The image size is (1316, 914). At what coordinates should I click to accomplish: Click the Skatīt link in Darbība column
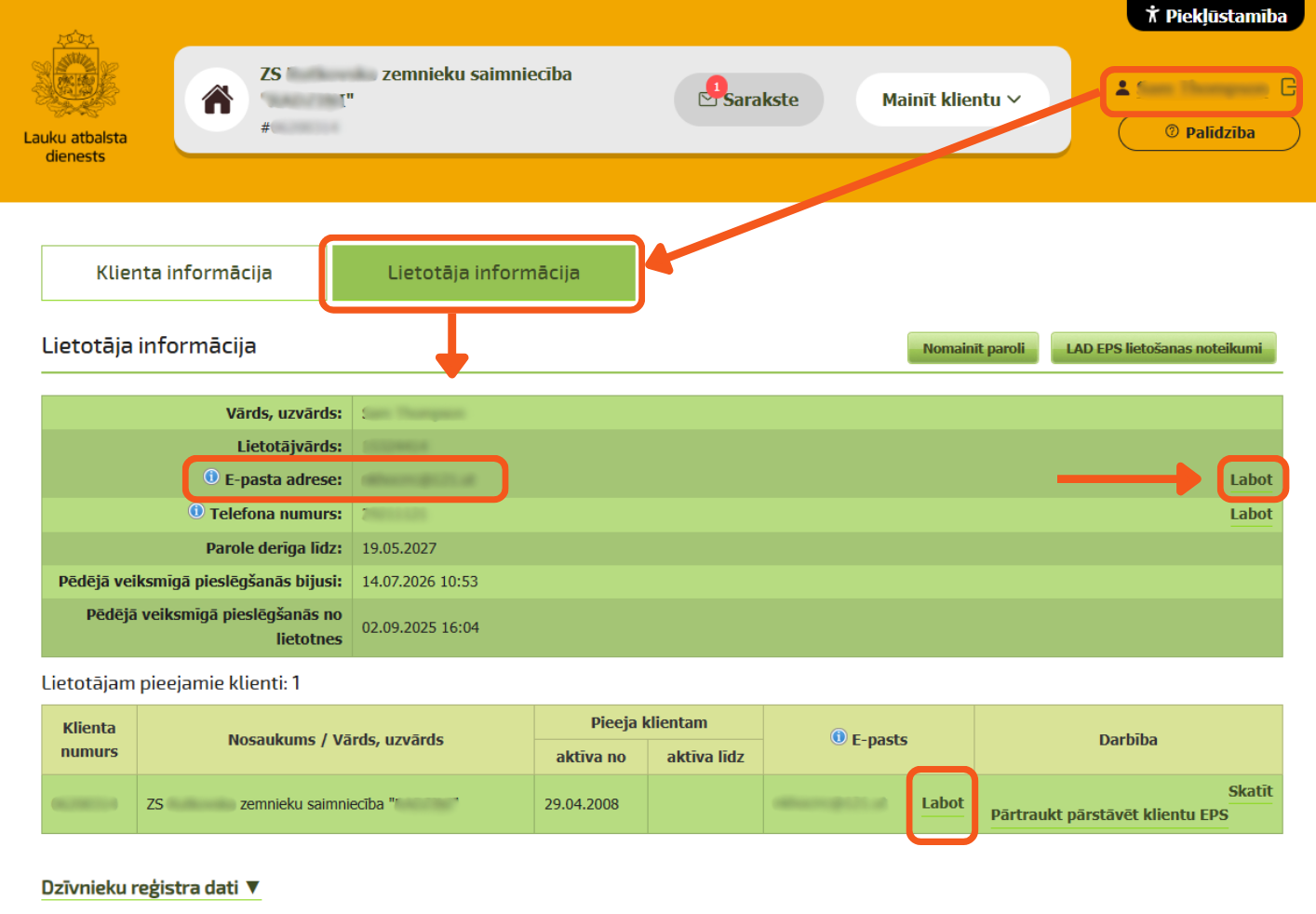pos(1250,791)
